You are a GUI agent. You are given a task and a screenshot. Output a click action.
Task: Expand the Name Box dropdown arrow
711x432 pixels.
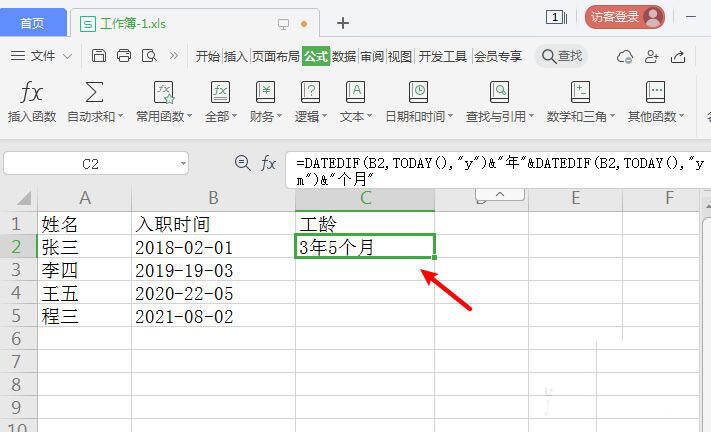[x=183, y=163]
